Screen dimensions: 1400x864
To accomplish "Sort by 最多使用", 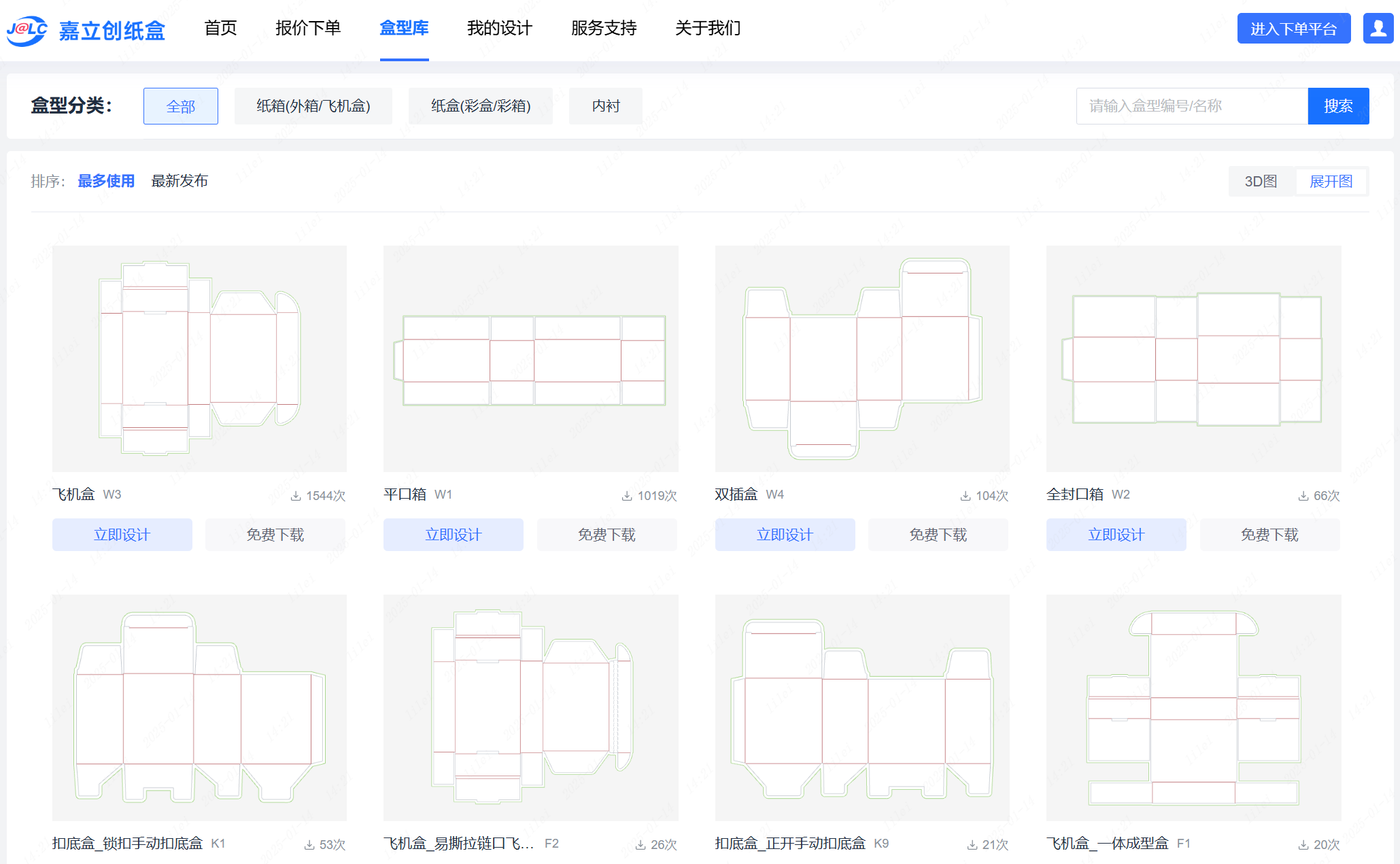I will pos(106,181).
